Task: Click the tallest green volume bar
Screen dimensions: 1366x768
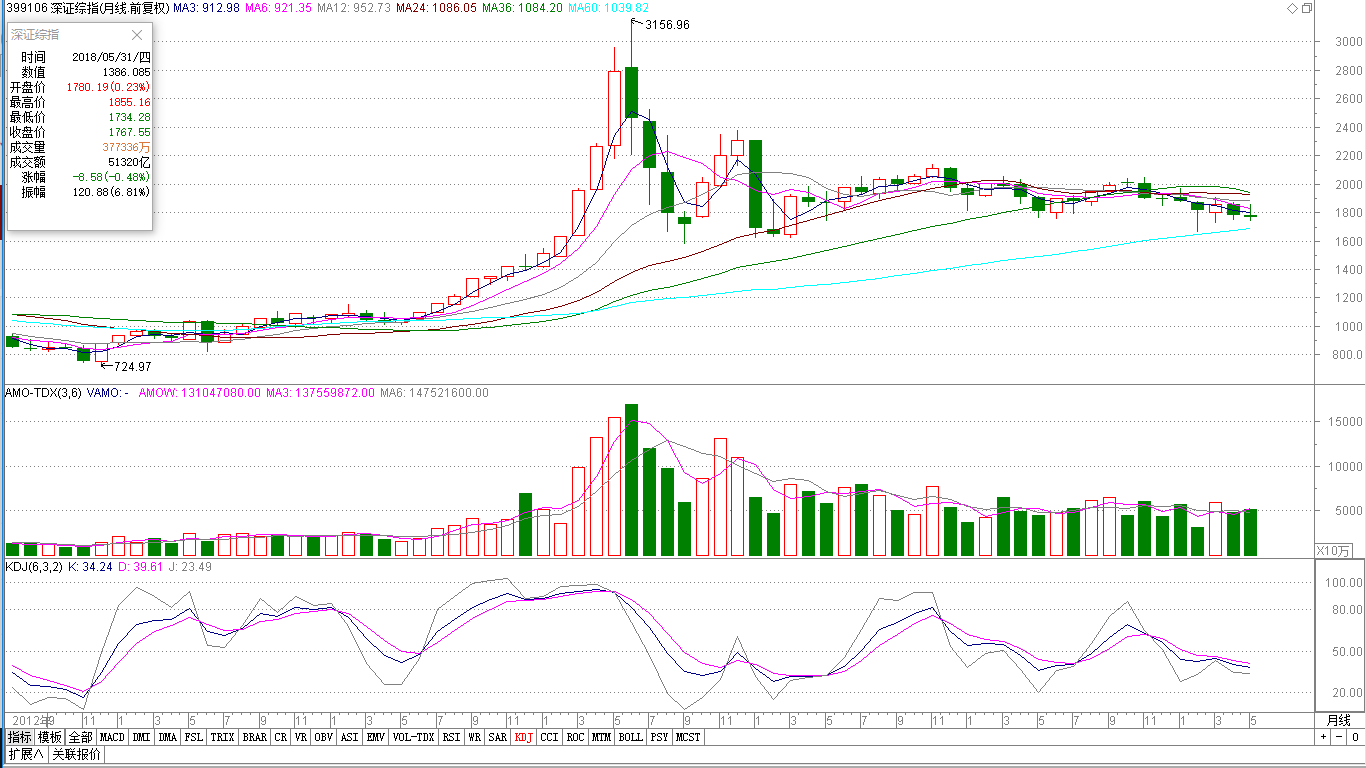Action: click(631, 480)
